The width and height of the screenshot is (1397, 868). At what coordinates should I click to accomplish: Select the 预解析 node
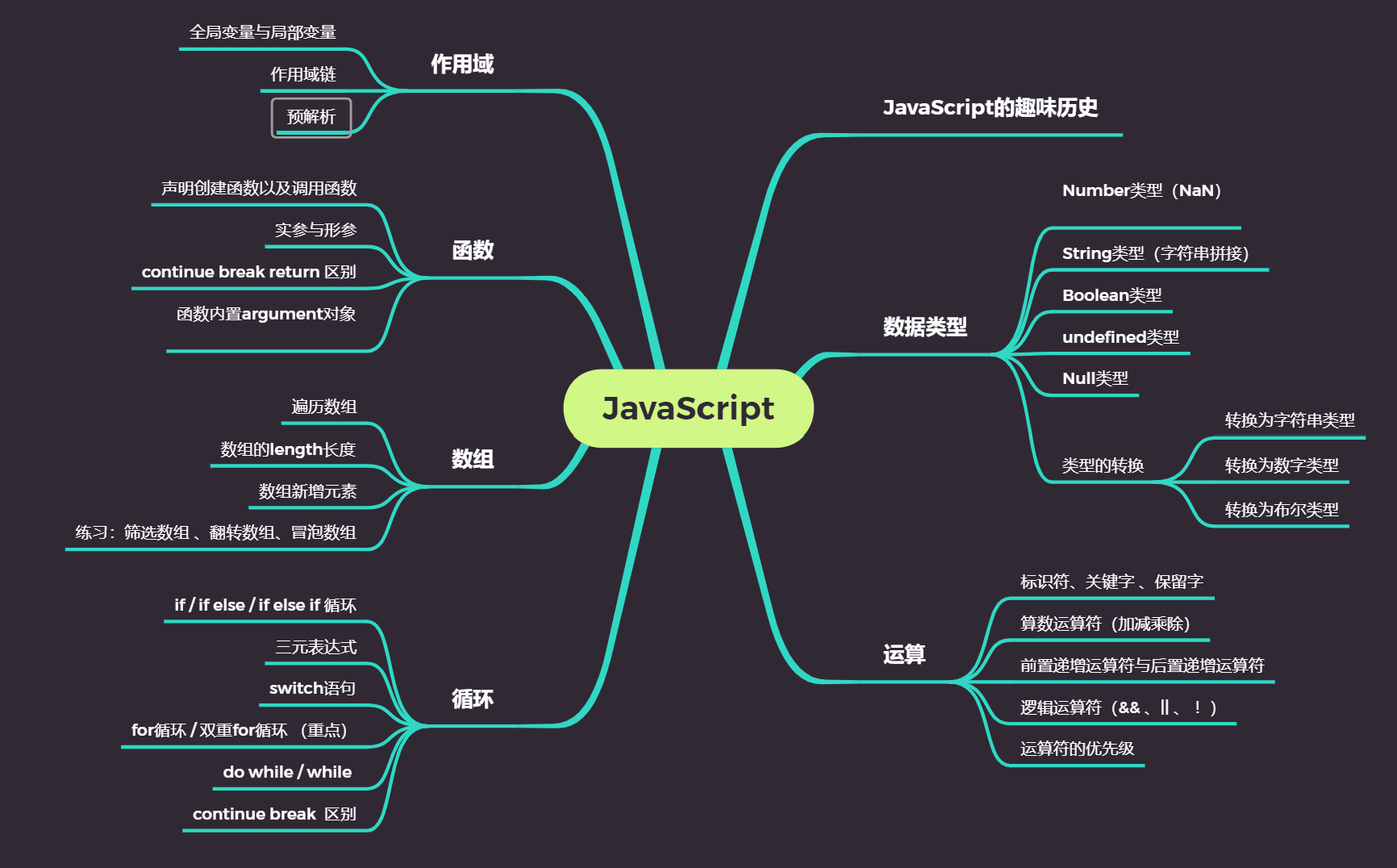313,116
